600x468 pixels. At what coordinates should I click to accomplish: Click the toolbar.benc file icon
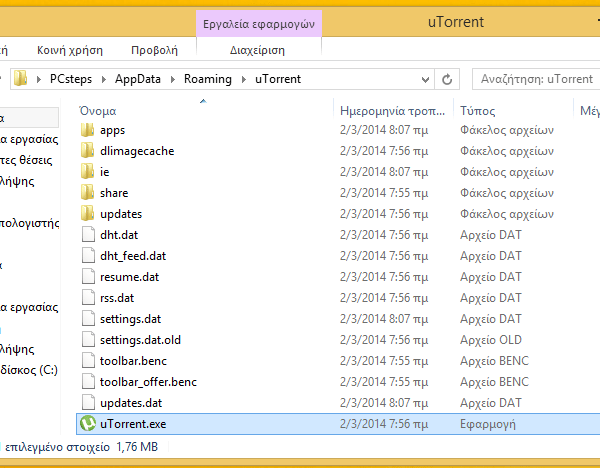coord(88,361)
